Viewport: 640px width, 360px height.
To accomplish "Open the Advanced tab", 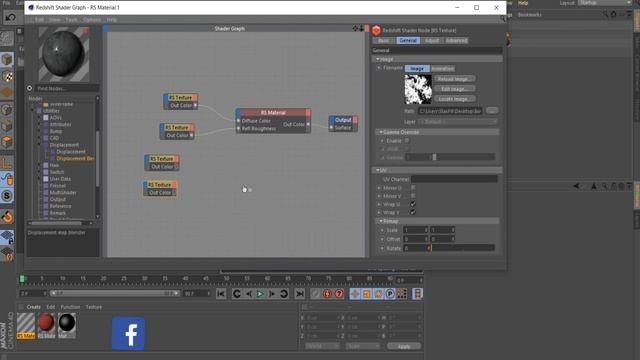I will tap(456, 40).
